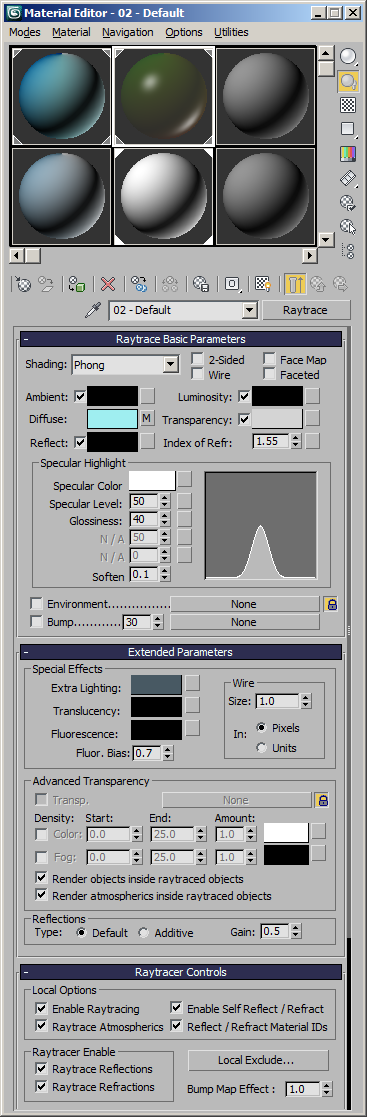This screenshot has width=367, height=1117.
Task: Click the Get Material icon
Action: tap(23, 284)
